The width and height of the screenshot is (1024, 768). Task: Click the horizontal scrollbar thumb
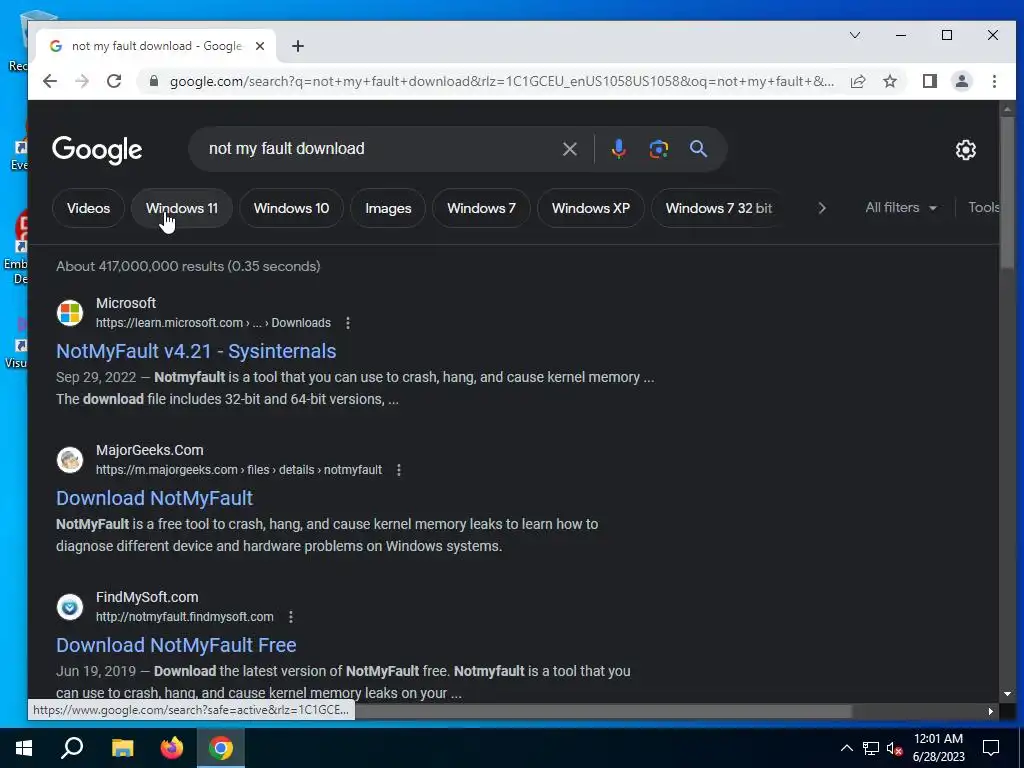click(x=603, y=711)
